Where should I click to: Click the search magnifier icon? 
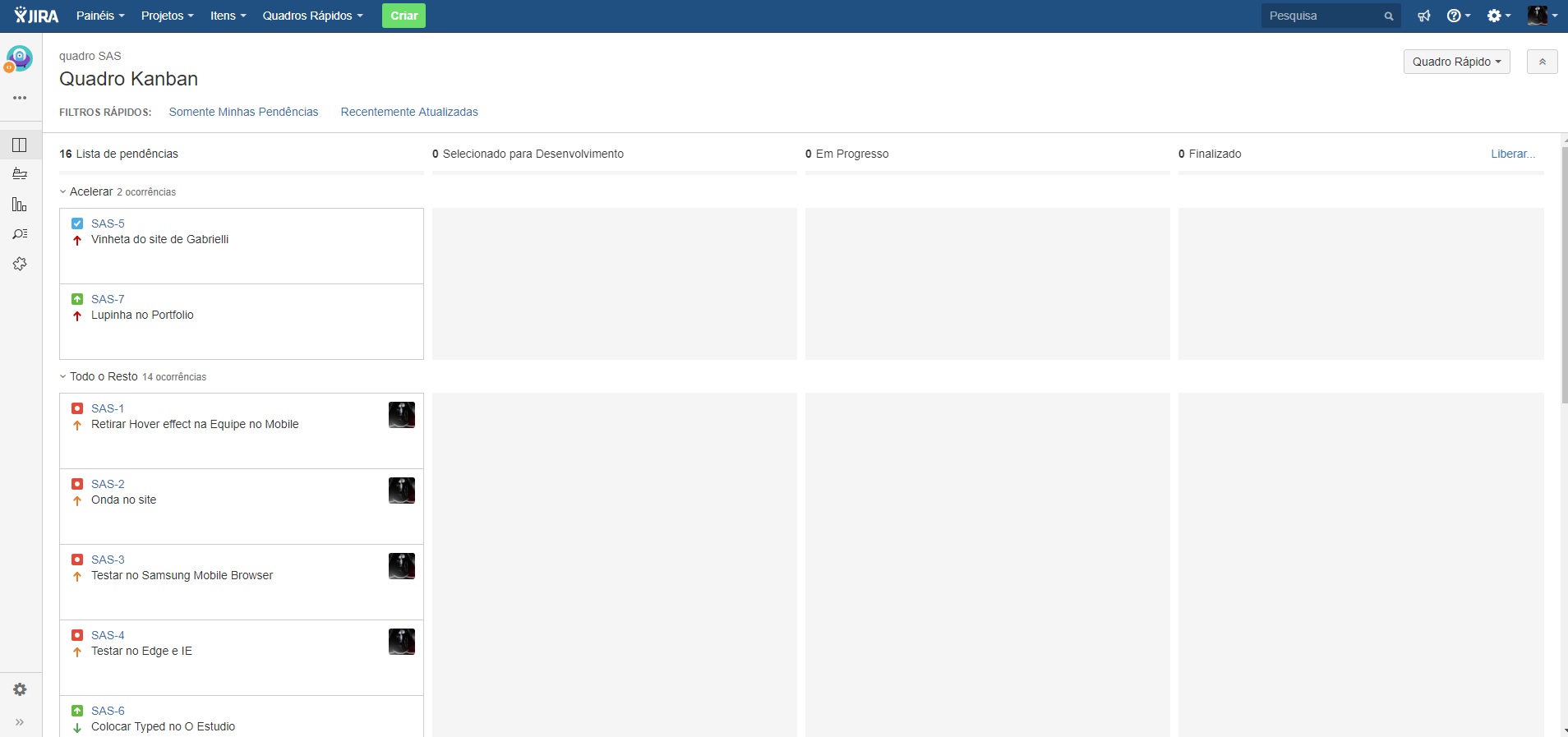(1389, 16)
